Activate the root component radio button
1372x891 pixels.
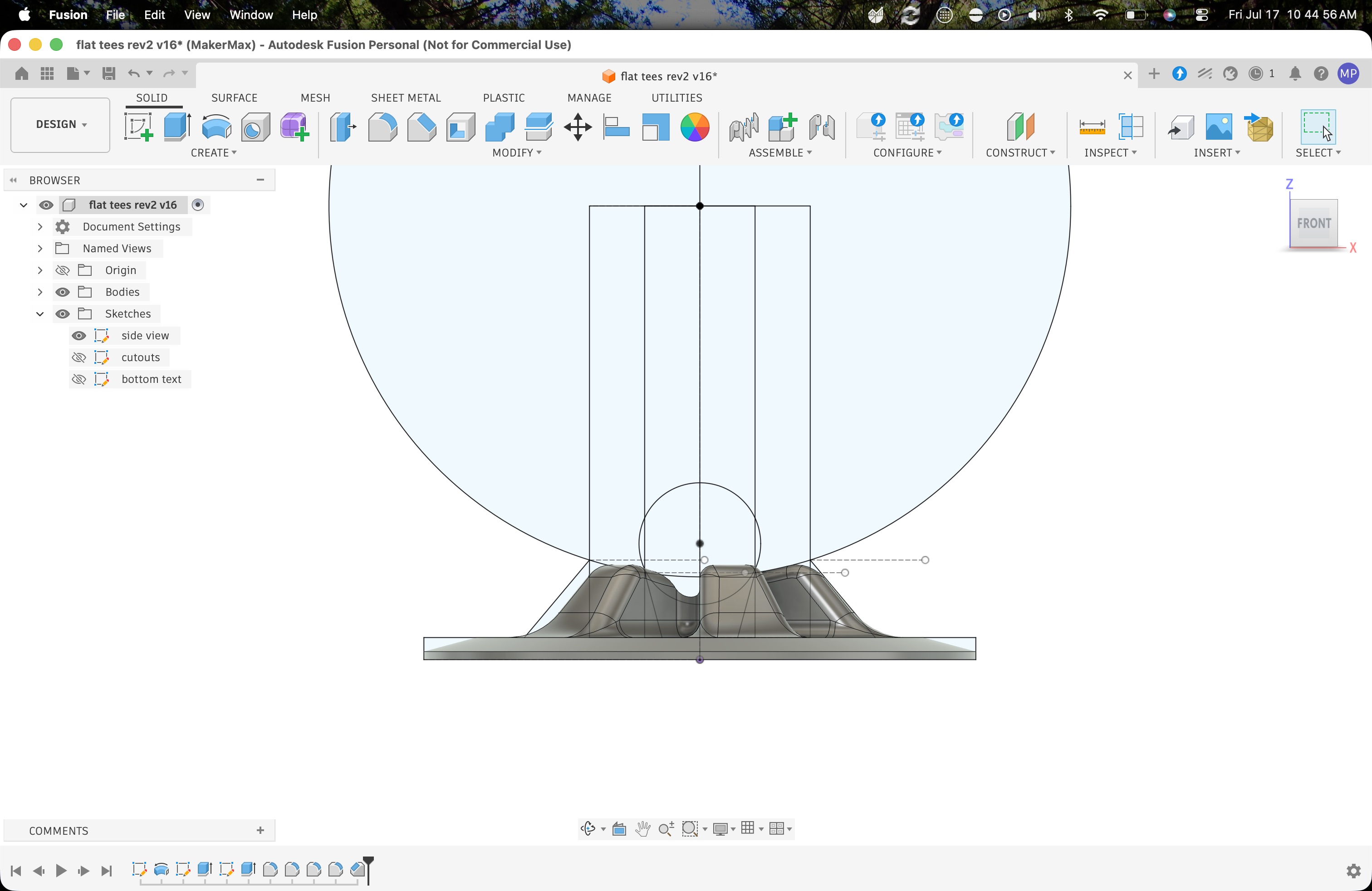tap(198, 205)
